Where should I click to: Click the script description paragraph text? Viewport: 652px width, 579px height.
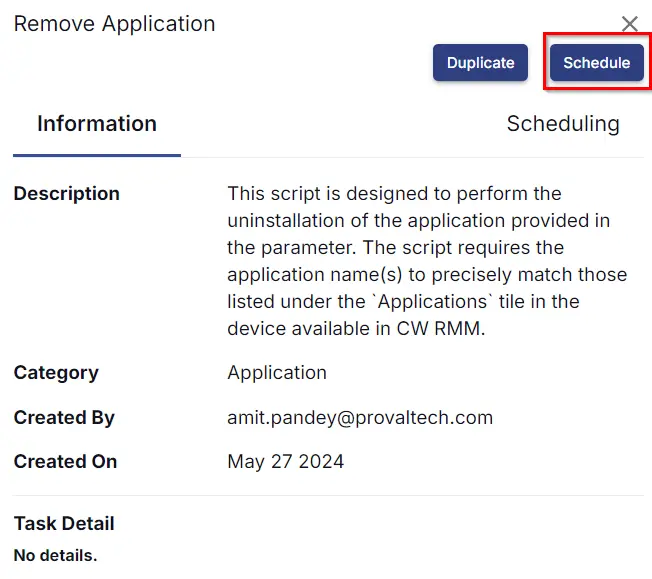coord(427,261)
